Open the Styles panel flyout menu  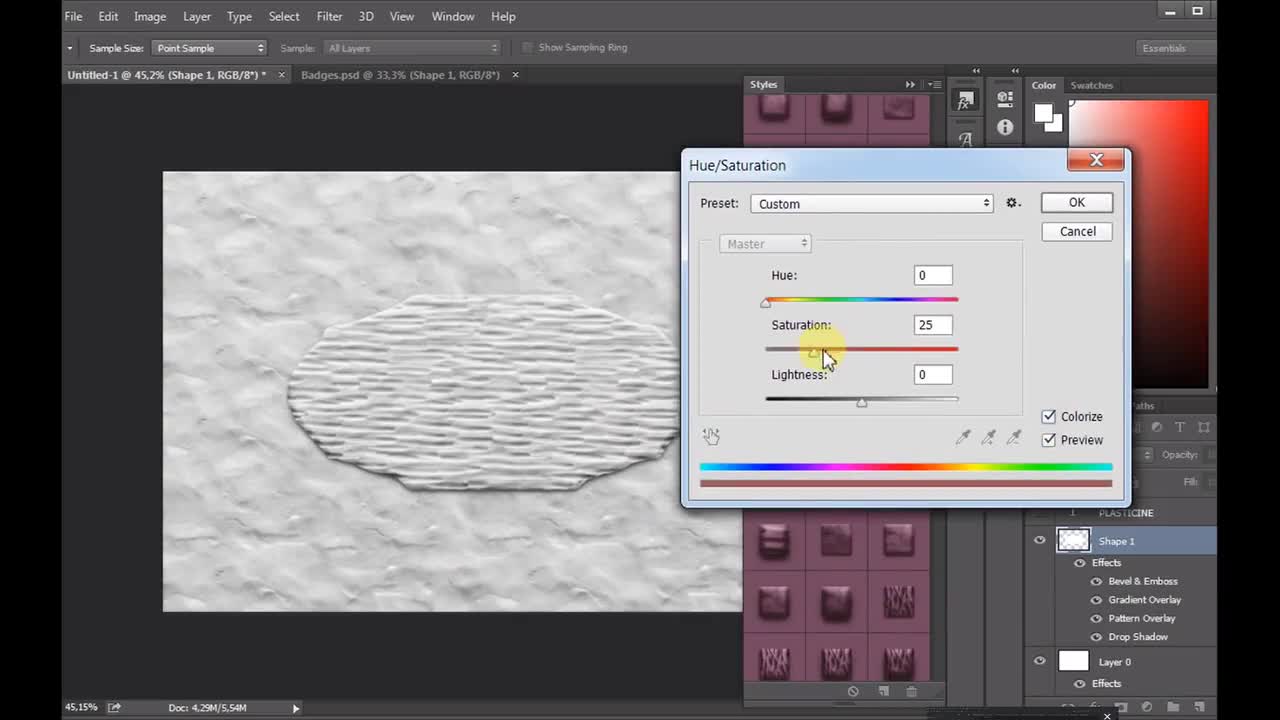click(933, 85)
